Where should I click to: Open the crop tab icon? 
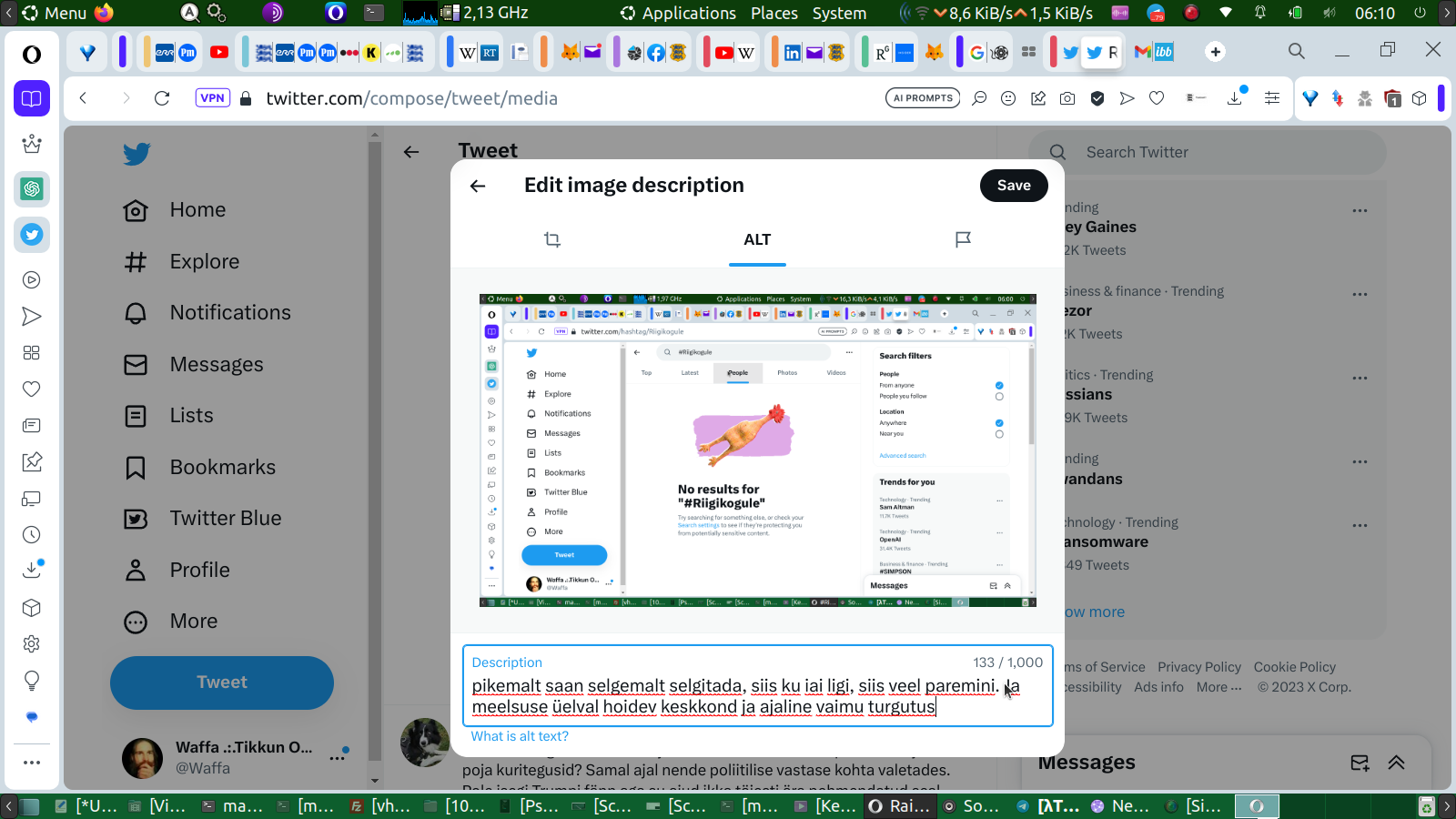pos(552,239)
